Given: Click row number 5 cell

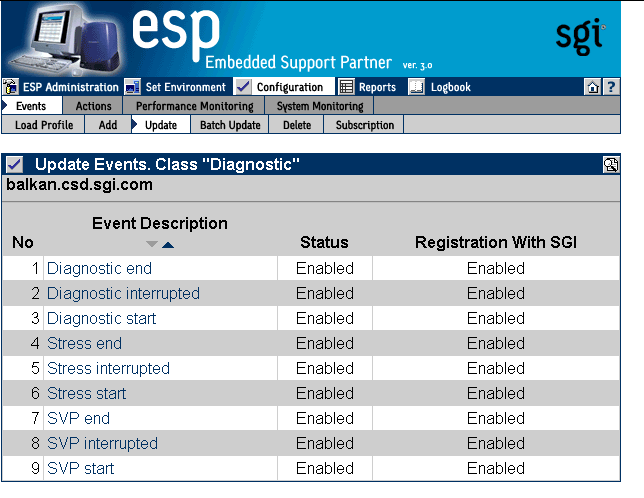Looking at the screenshot, I should tap(23, 369).
